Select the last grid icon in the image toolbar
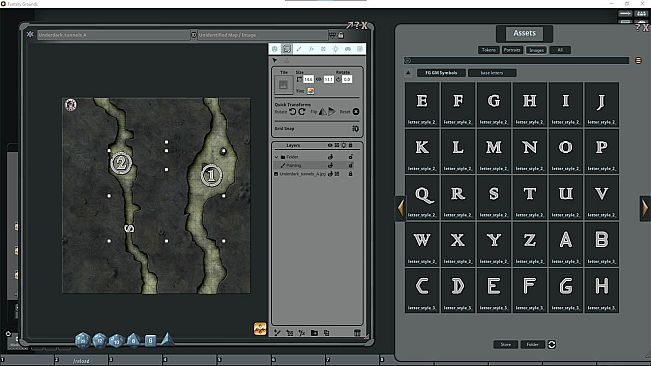The image size is (651, 366). [x=360, y=49]
